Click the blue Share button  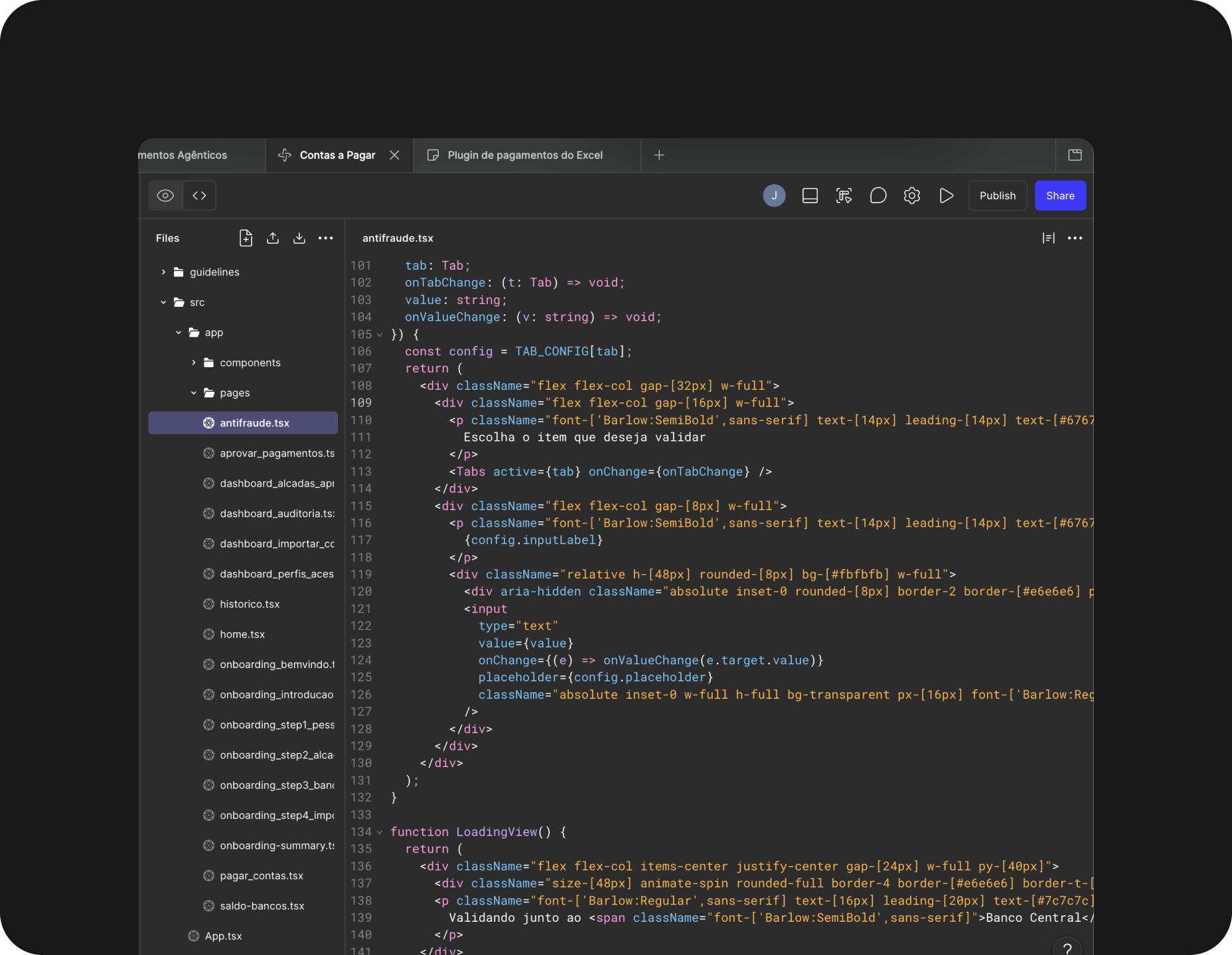[1060, 195]
